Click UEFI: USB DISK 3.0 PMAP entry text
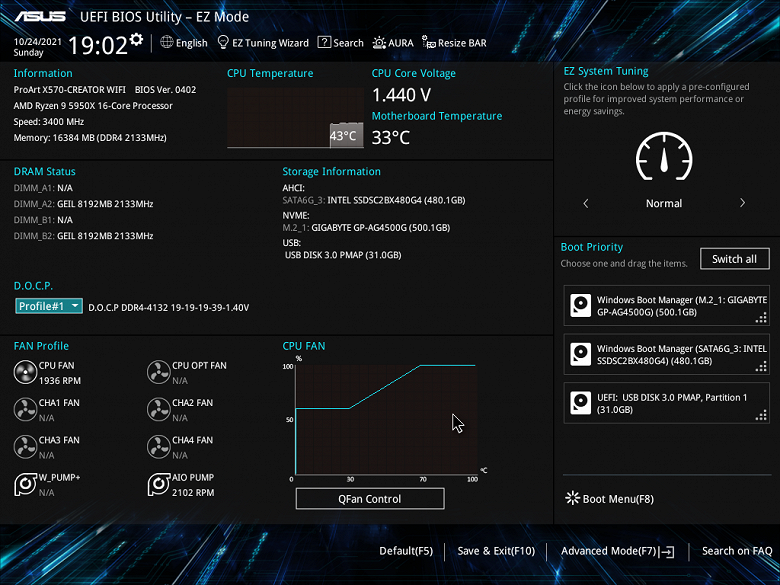 pyautogui.click(x=672, y=403)
